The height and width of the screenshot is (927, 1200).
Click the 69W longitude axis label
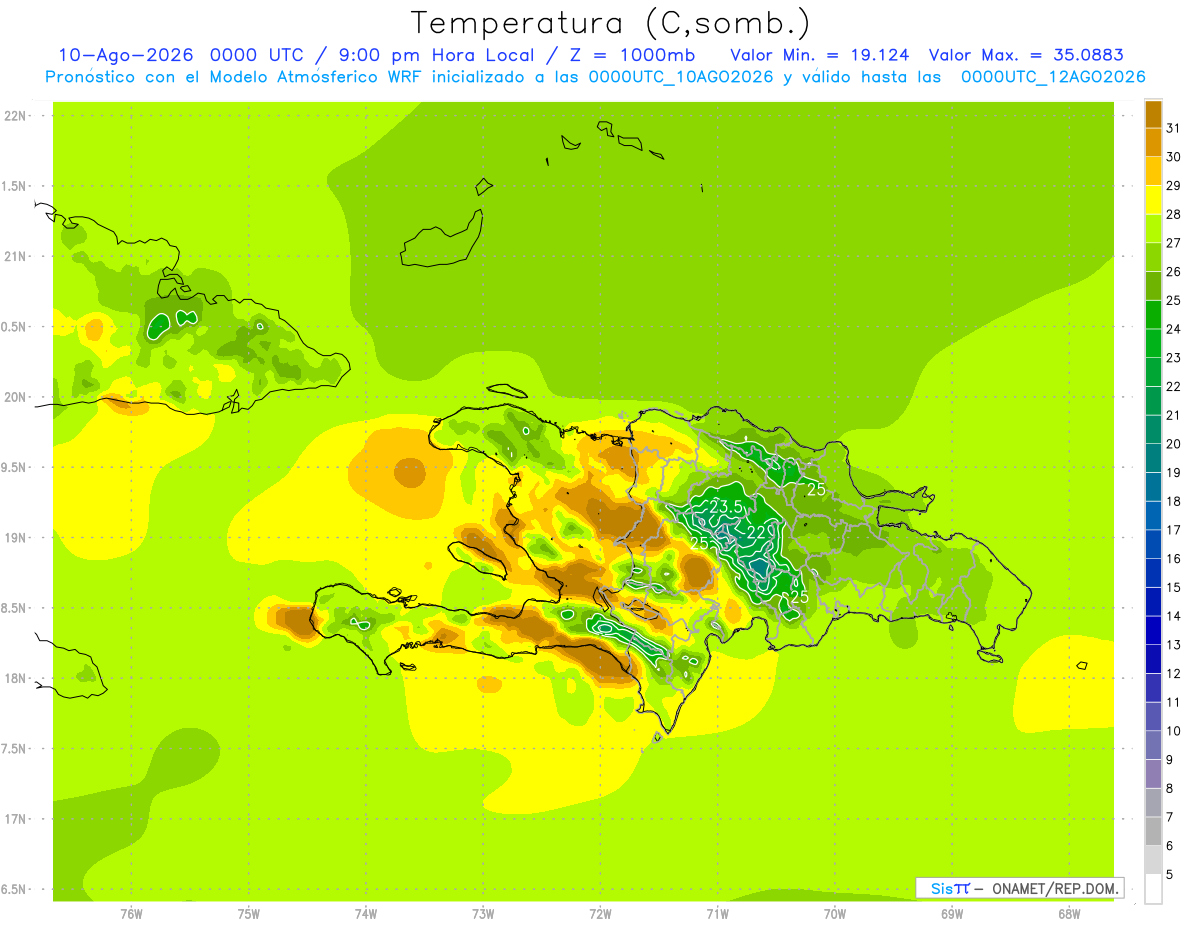point(951,914)
